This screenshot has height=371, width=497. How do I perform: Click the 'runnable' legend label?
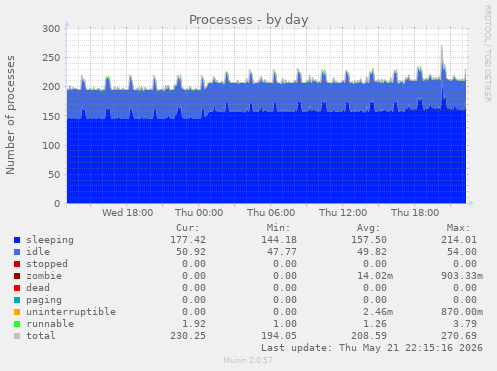pyautogui.click(x=50, y=324)
